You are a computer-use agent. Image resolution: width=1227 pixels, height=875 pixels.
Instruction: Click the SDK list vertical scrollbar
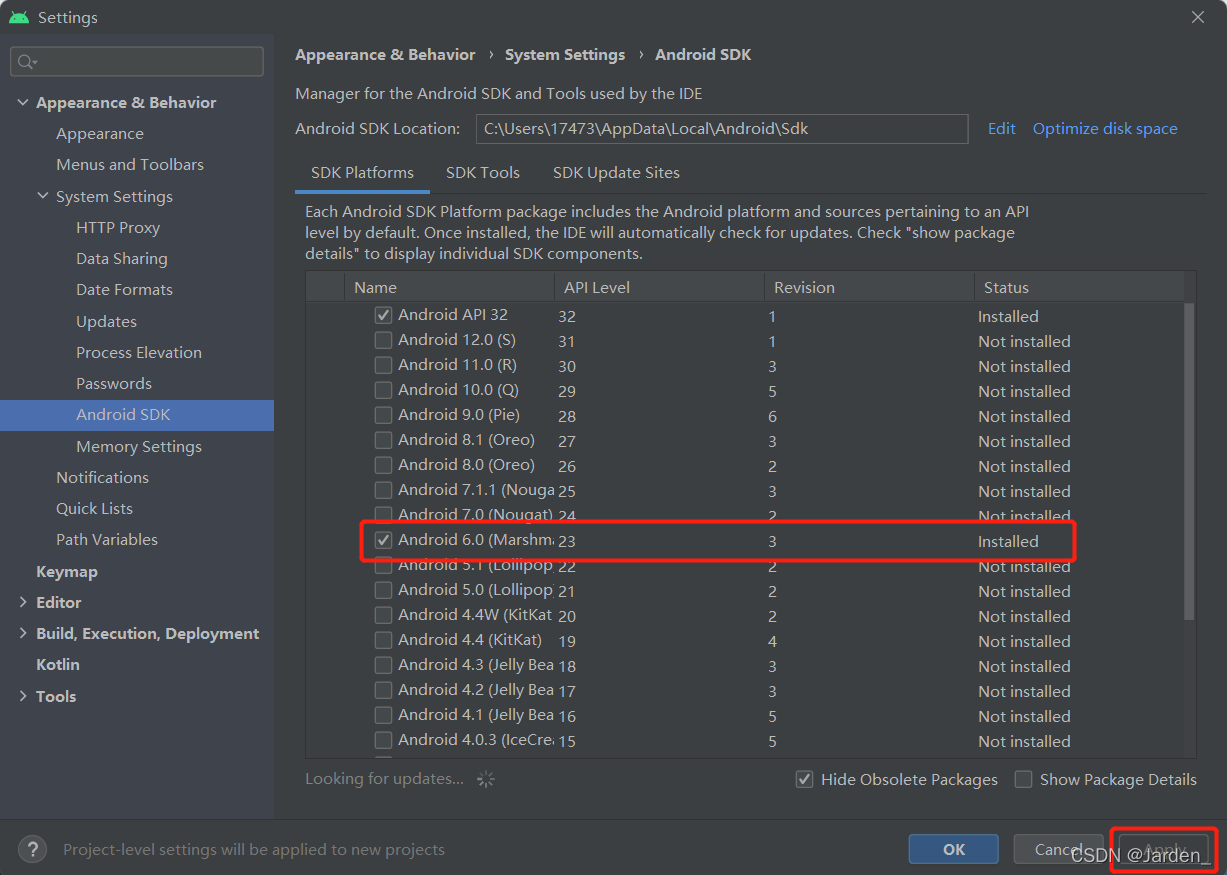pyautogui.click(x=1189, y=460)
